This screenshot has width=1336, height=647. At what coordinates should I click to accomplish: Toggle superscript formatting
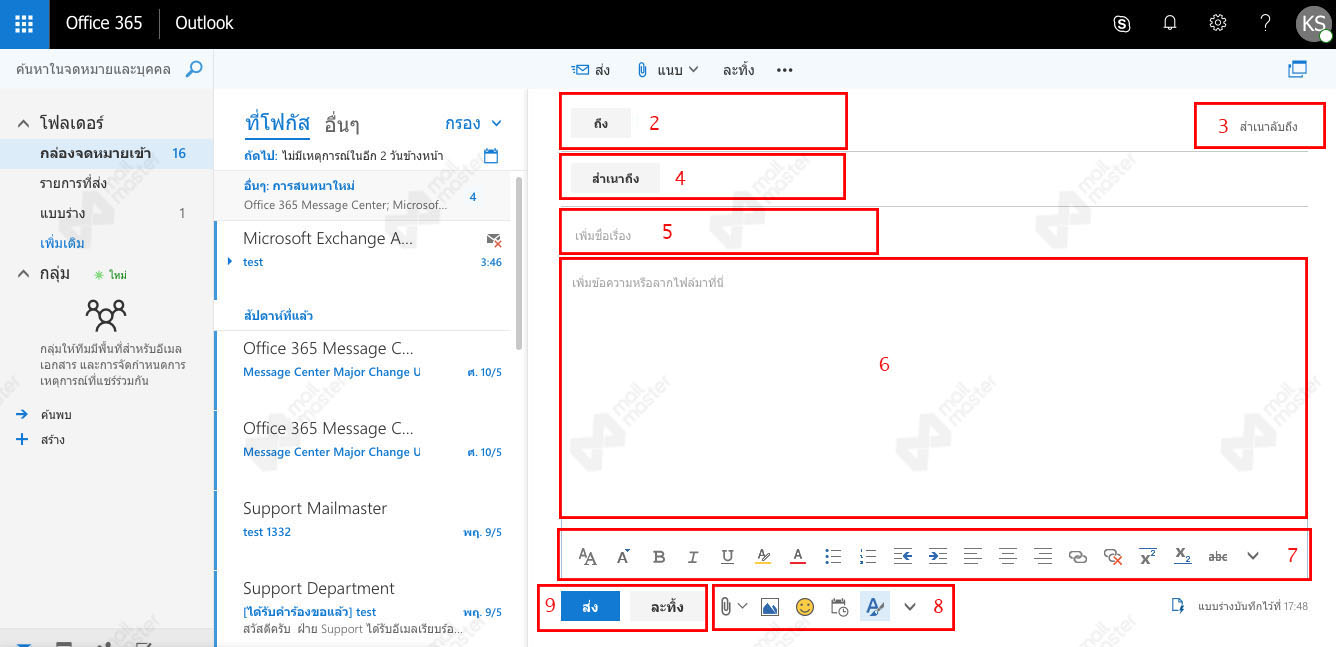[x=1148, y=556]
